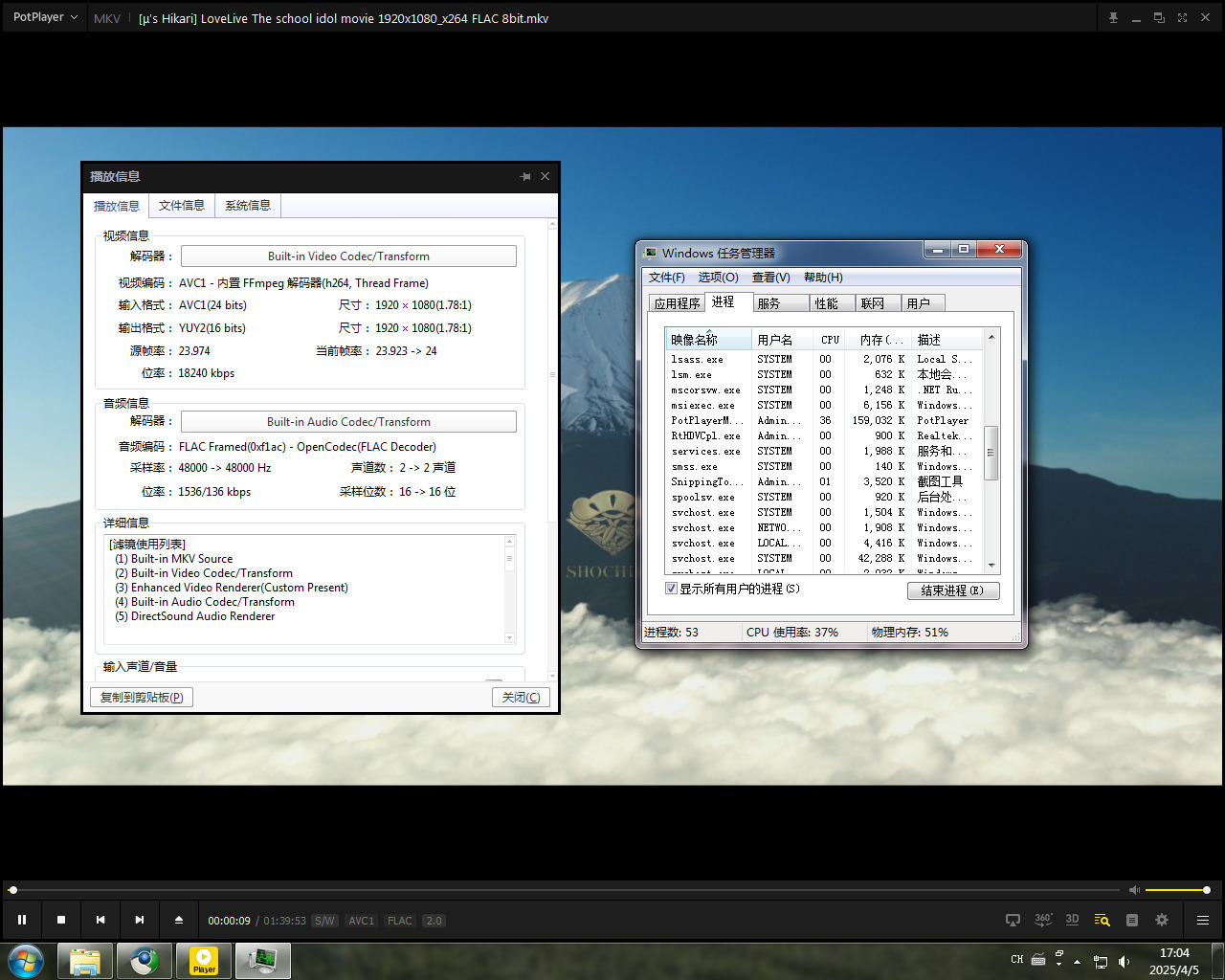The height and width of the screenshot is (980, 1225).
Task: Toggle PotPlayer fullscreen icon in title bar
Action: (1182, 18)
